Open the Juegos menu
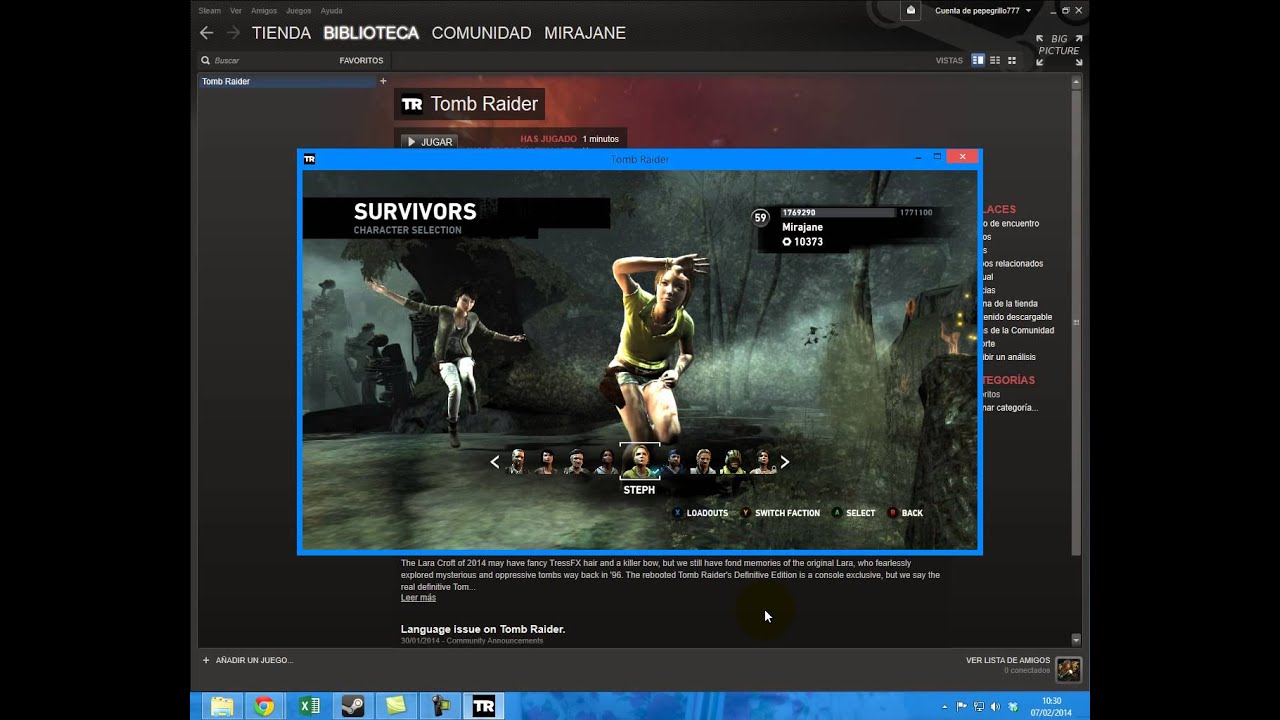1280x720 pixels. tap(298, 11)
